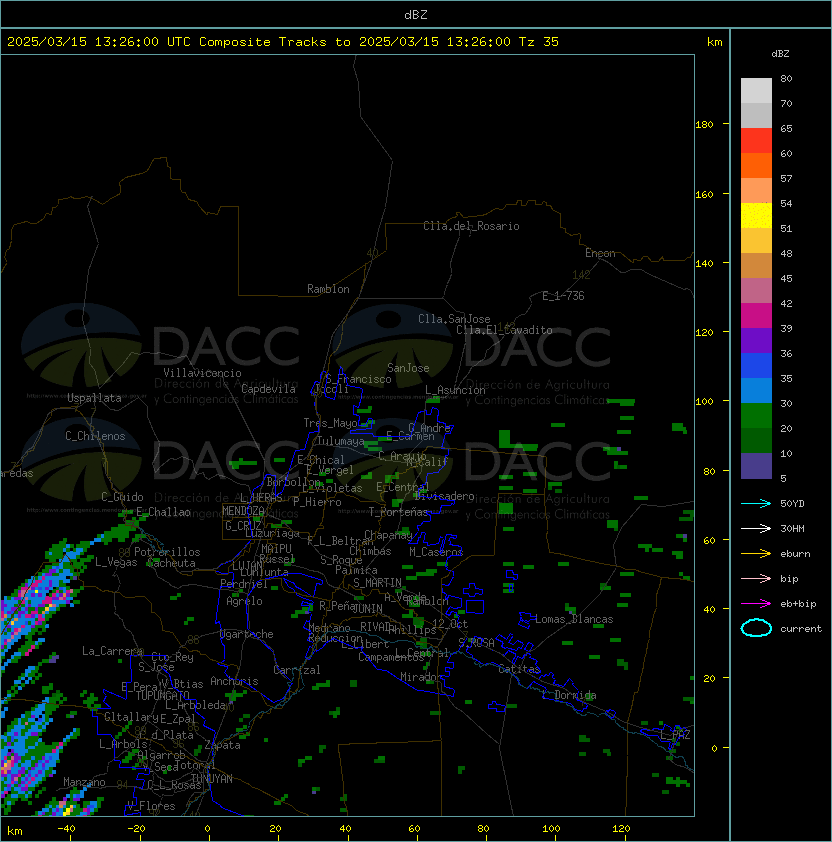832x842 pixels.
Task: Click the 'Clla.del_Rosario' map label
Action: tap(471, 227)
